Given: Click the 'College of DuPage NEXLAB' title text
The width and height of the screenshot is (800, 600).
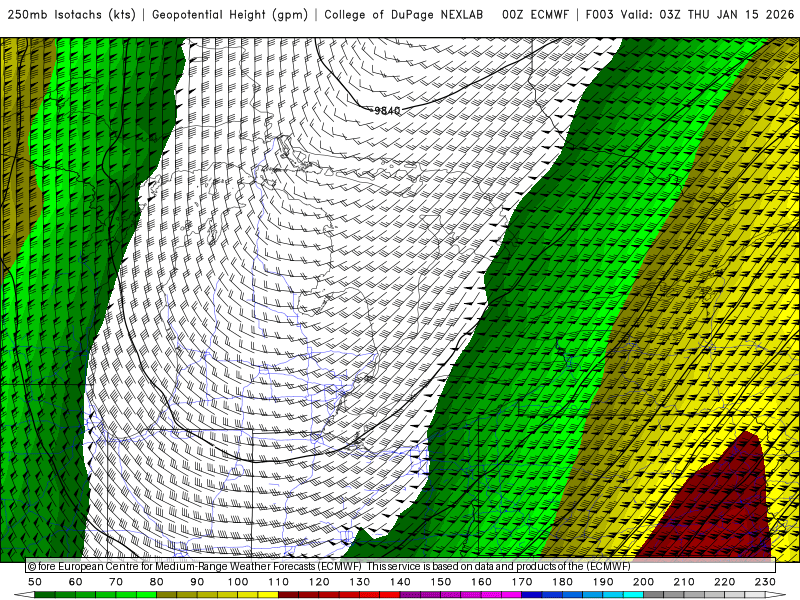Looking at the screenshot, I should click(404, 15).
